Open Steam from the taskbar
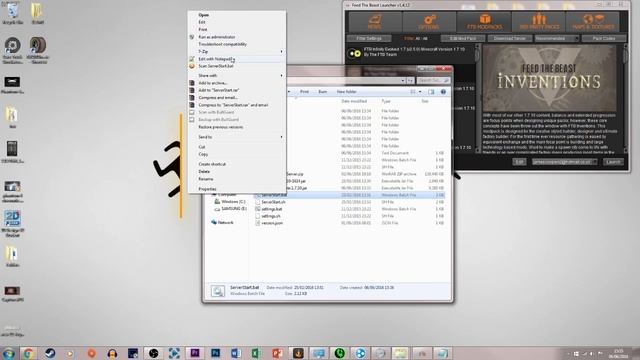Screen dimensions: 640x360 point(50,353)
